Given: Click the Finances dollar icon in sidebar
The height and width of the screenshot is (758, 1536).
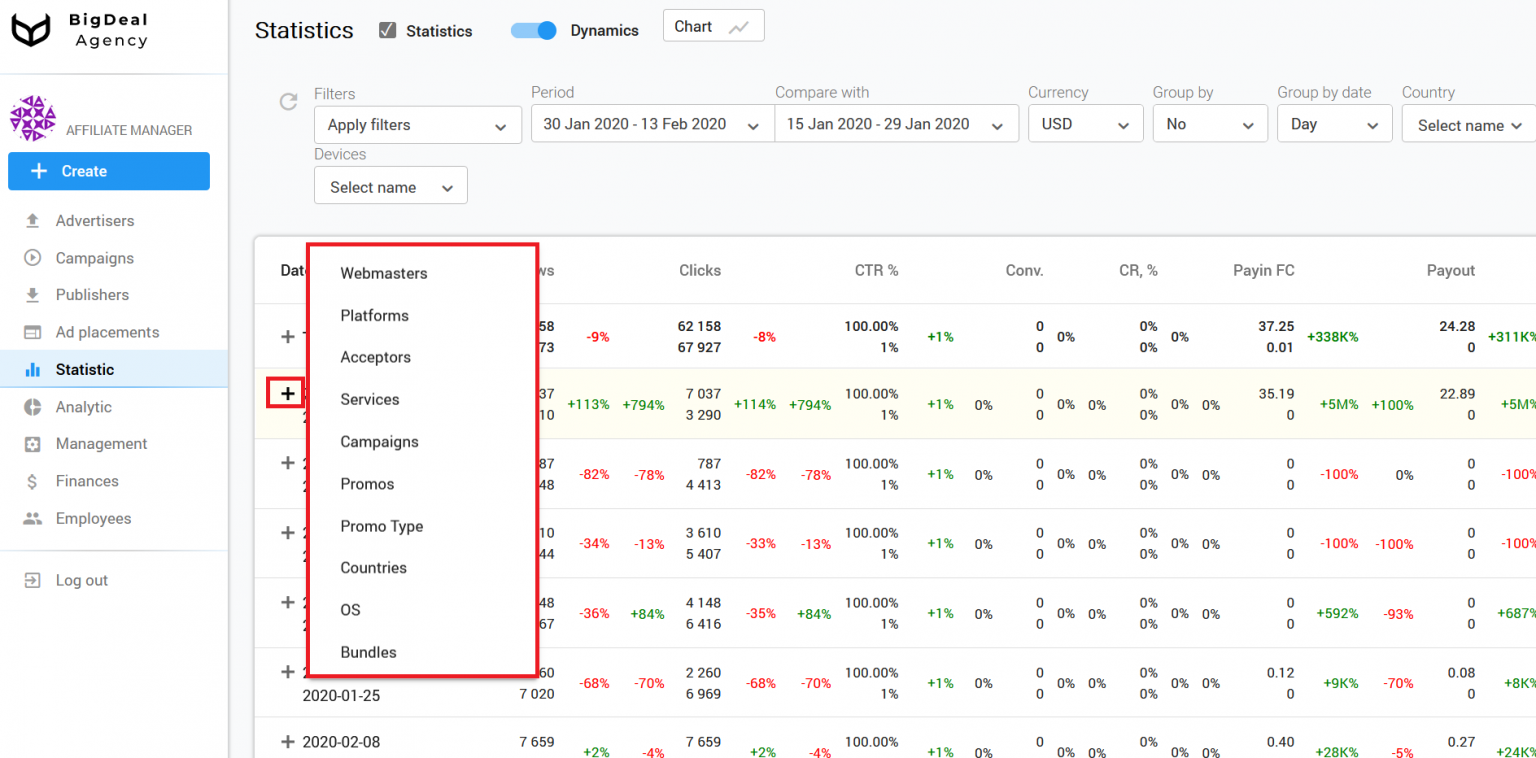Looking at the screenshot, I should pos(33,482).
